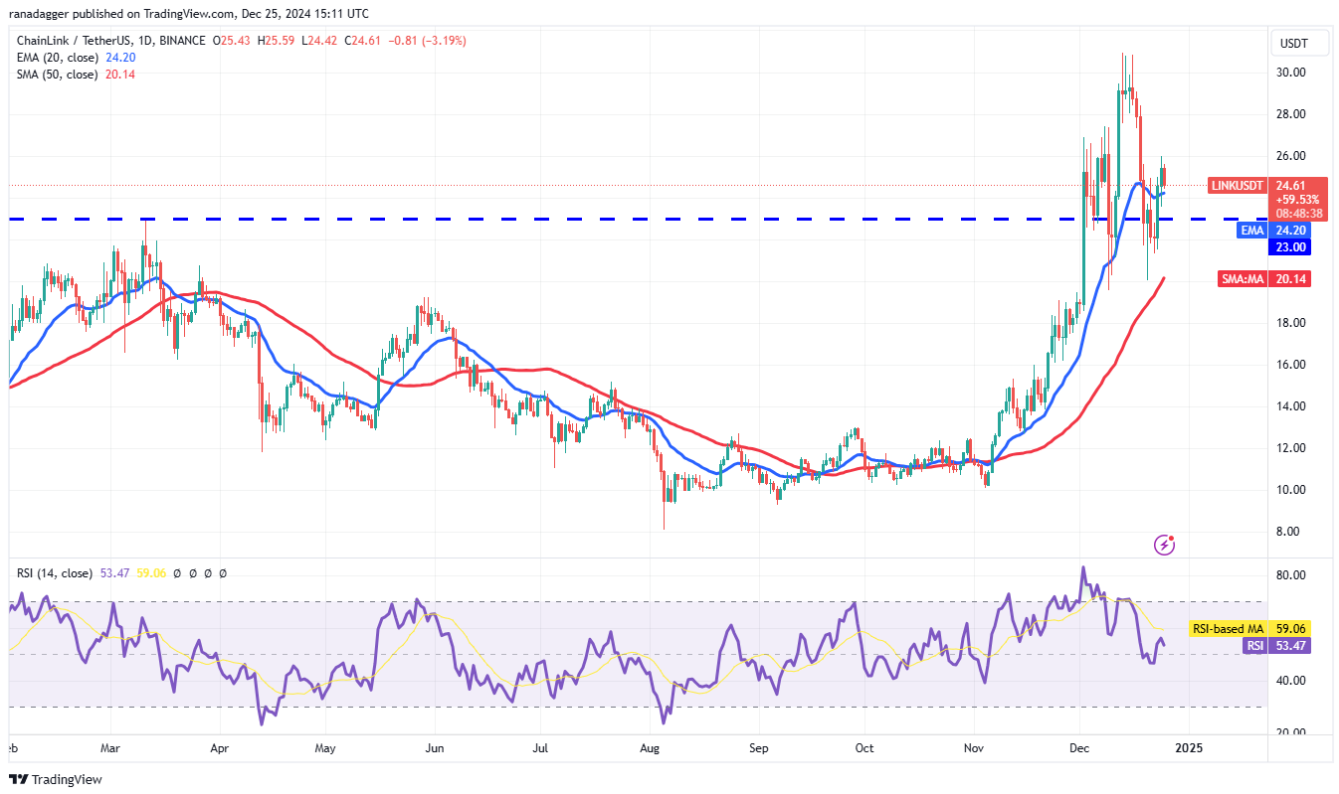Image resolution: width=1339 pixels, height=794 pixels.
Task: Select the purple RSI axis label
Action: point(1256,646)
